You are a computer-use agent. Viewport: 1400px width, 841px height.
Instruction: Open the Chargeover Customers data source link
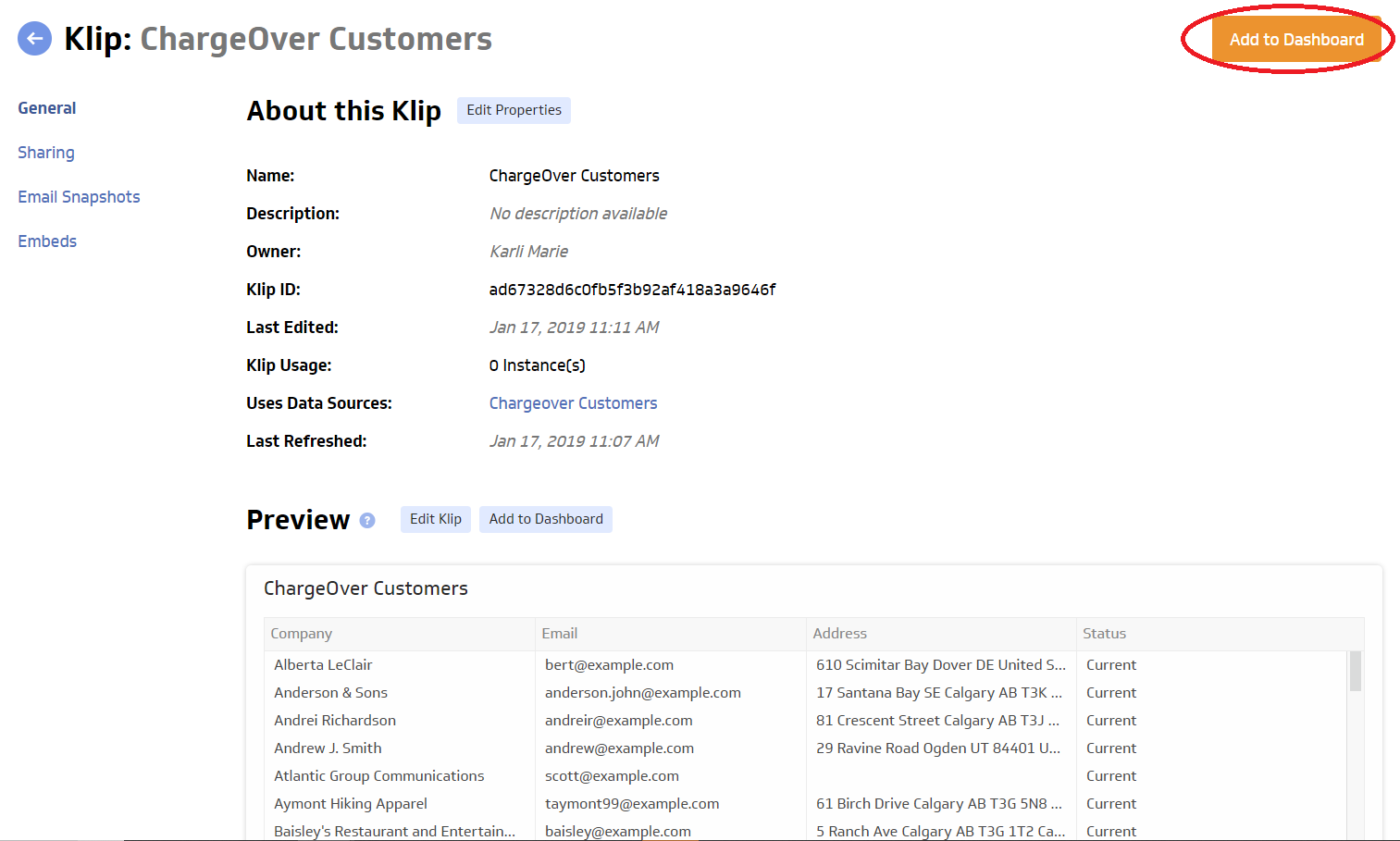click(x=573, y=403)
